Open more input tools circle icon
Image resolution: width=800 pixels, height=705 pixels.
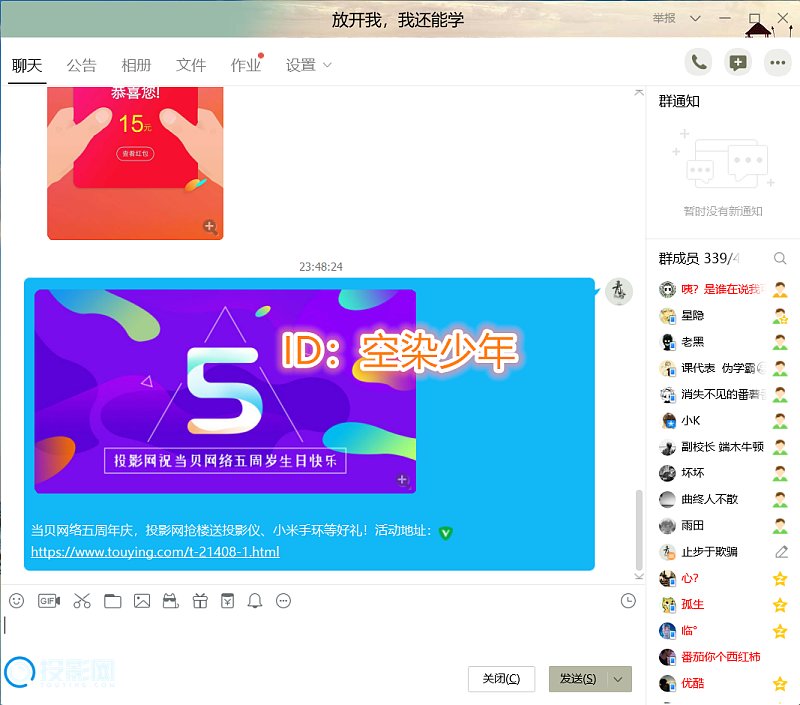click(283, 601)
